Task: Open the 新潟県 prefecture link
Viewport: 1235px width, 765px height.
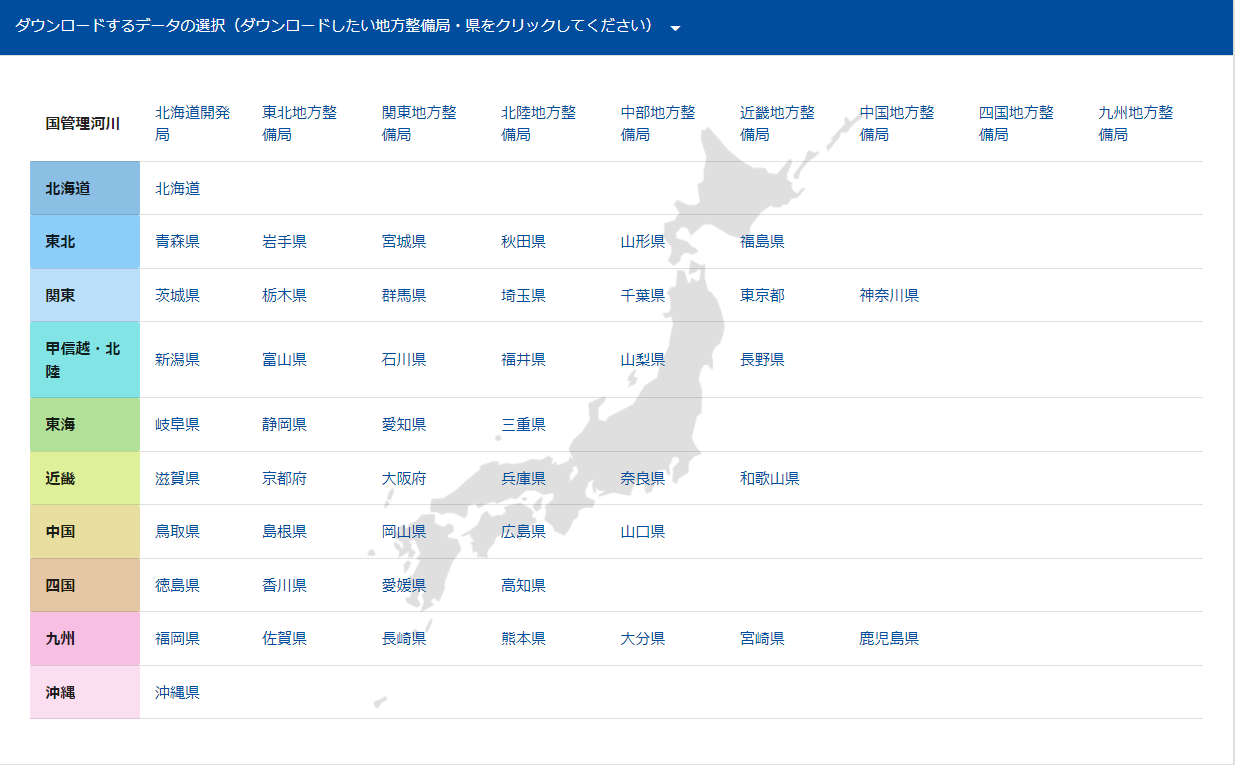Action: pos(177,359)
